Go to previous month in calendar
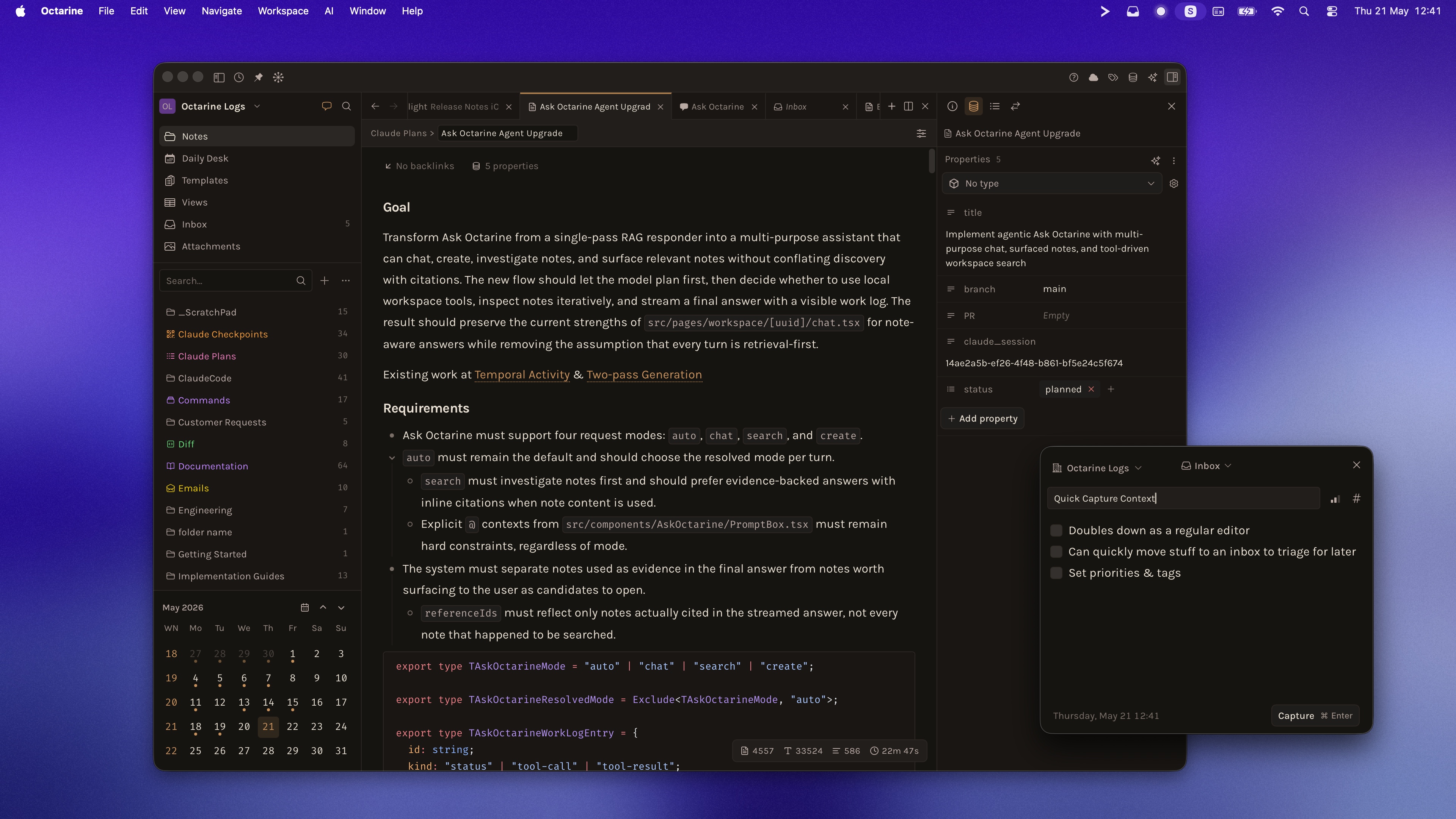Viewport: 1456px width, 819px height. pyautogui.click(x=323, y=607)
